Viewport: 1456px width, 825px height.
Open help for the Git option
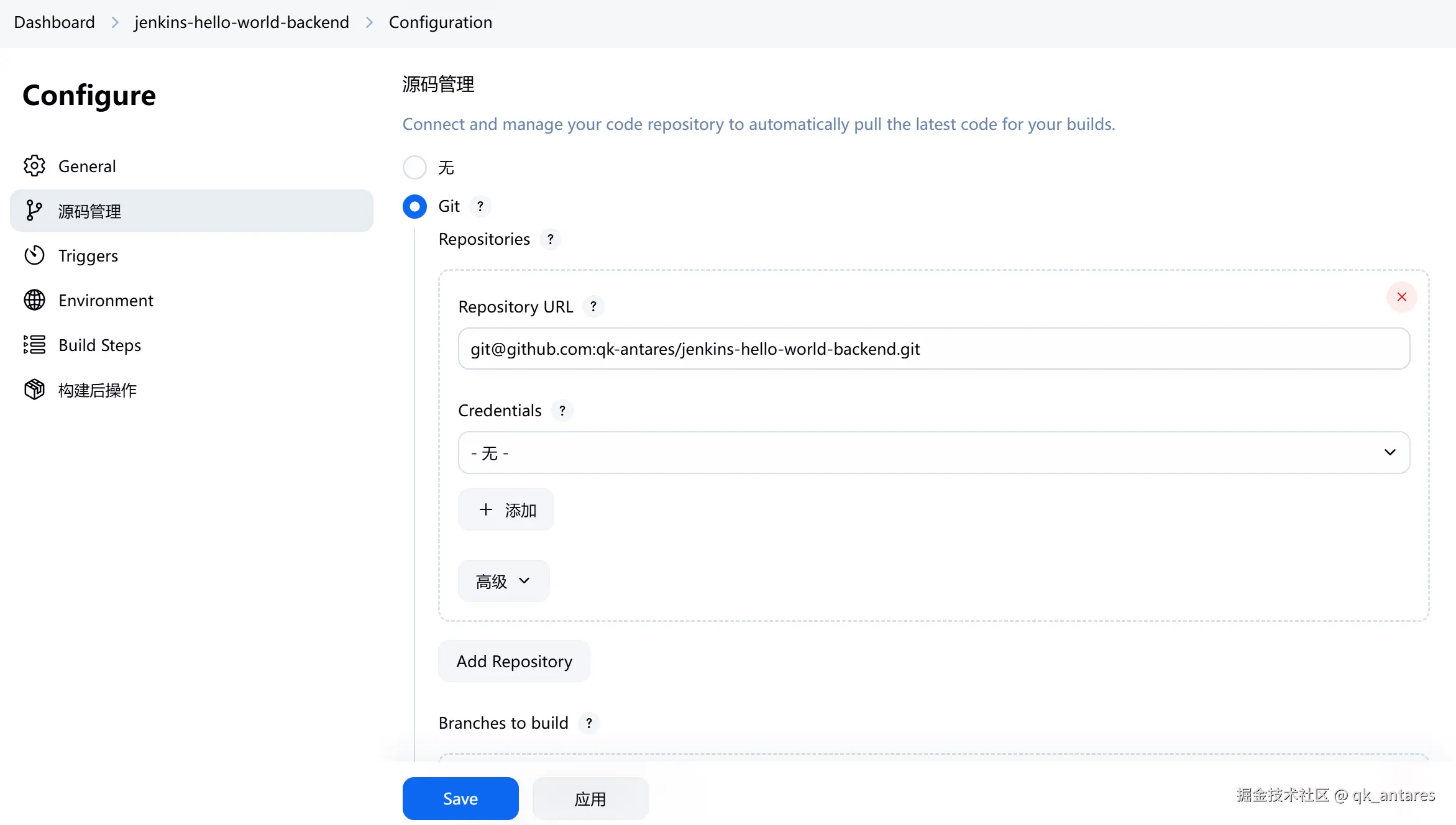pyautogui.click(x=480, y=206)
